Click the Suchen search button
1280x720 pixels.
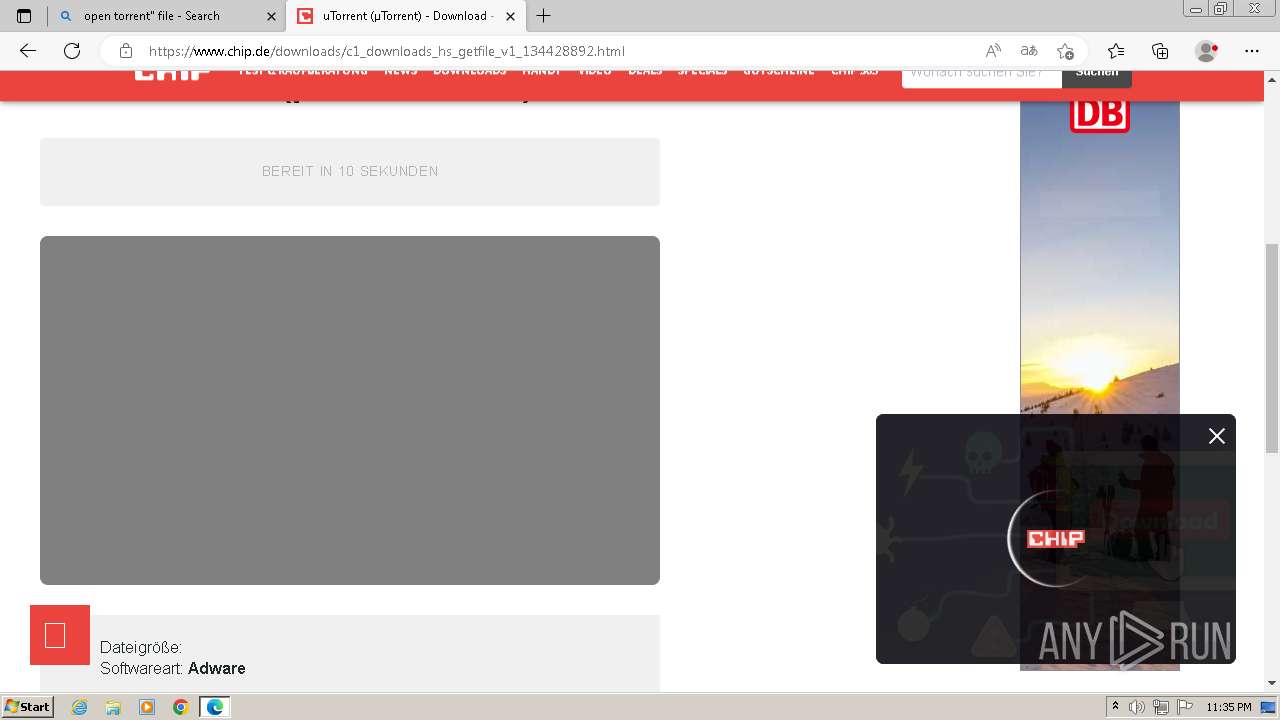pos(1097,76)
